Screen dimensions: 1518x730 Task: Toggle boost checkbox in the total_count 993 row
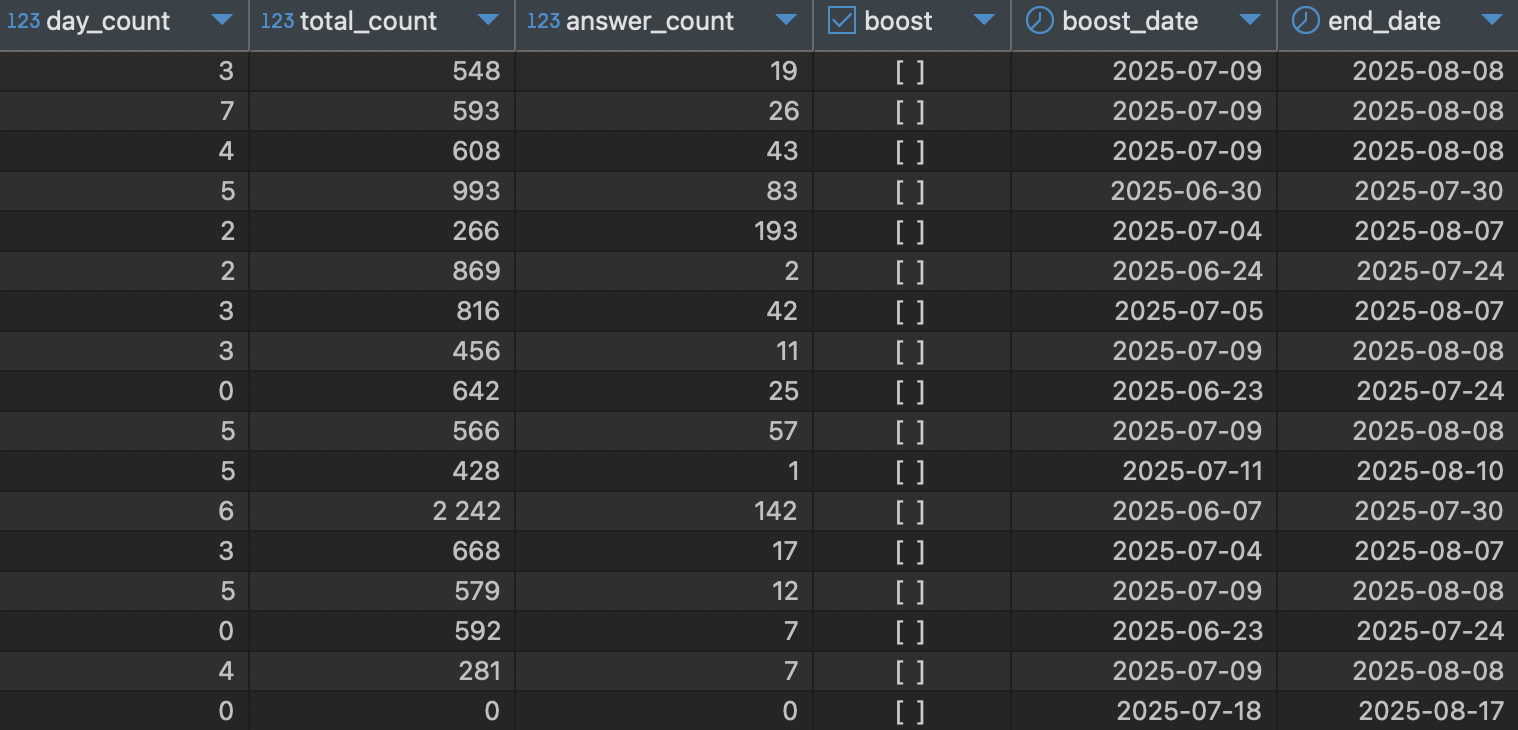point(910,191)
